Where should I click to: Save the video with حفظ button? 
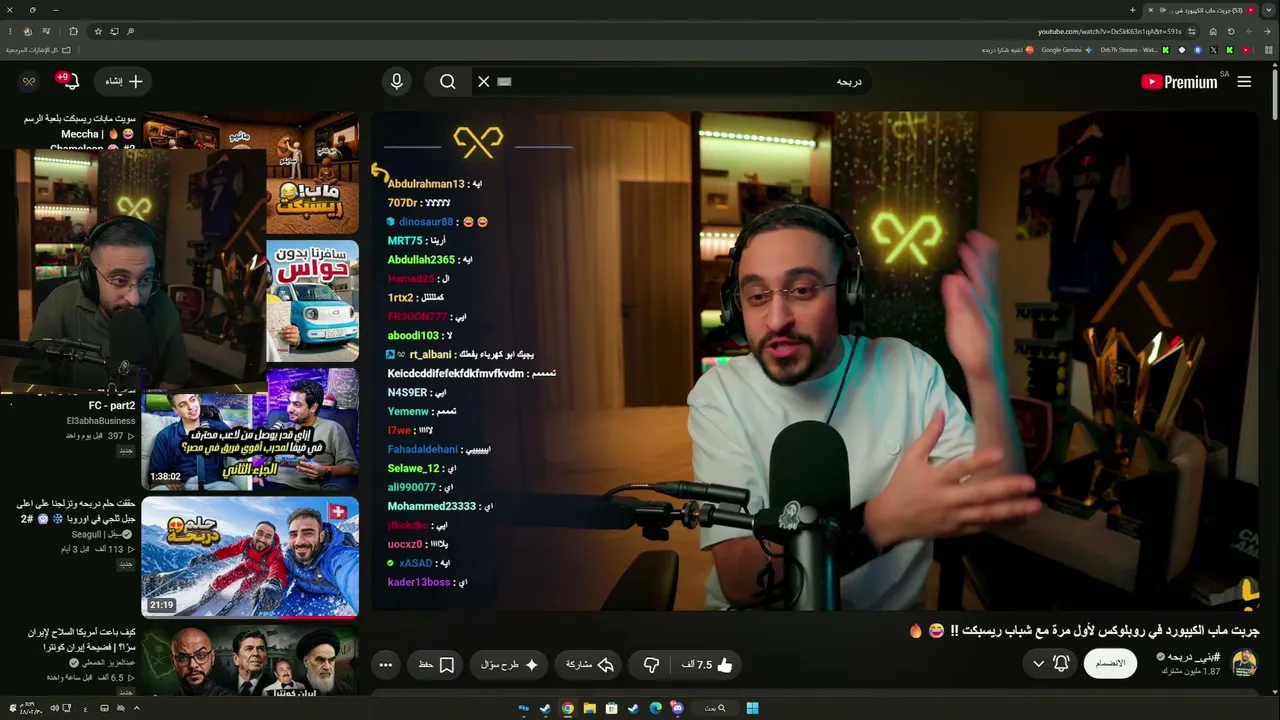[436, 665]
